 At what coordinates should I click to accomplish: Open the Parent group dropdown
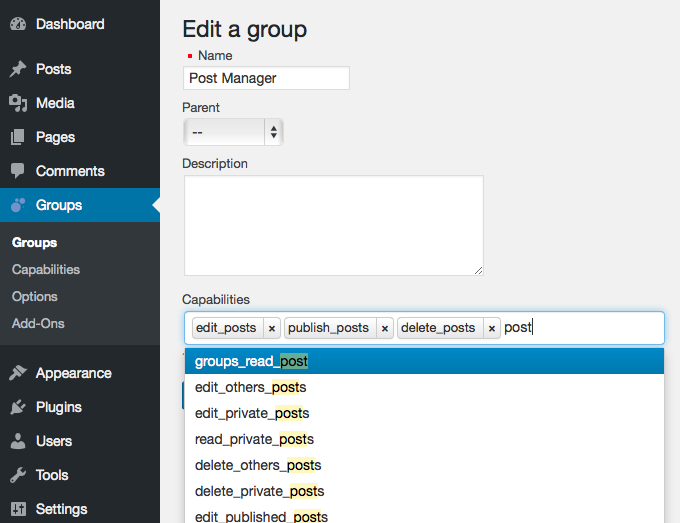point(233,132)
